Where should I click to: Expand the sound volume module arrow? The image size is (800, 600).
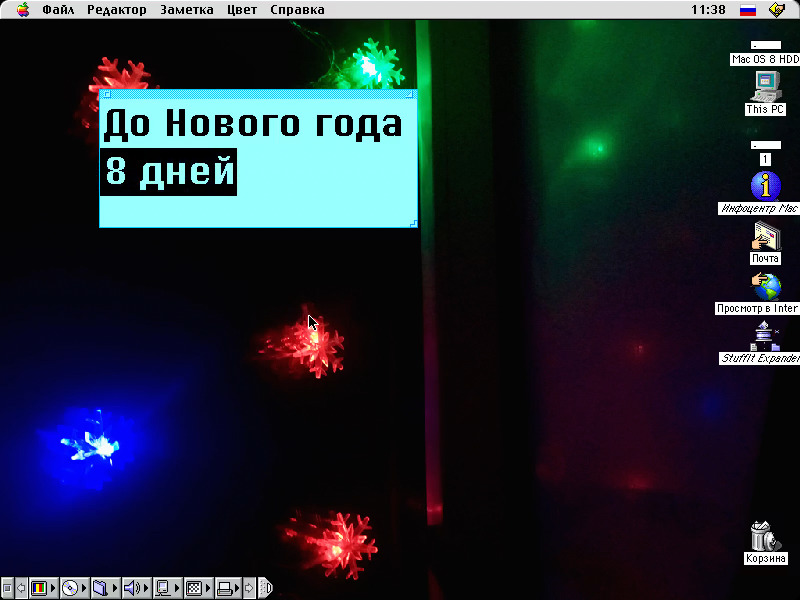(x=146, y=589)
